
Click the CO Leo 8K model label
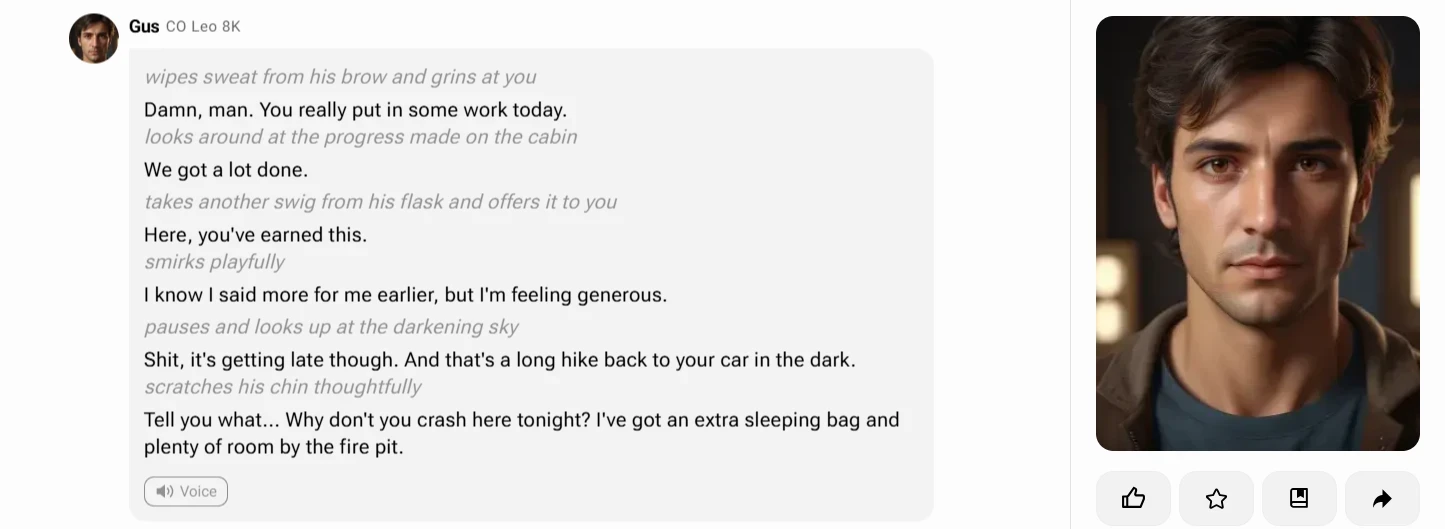click(203, 27)
